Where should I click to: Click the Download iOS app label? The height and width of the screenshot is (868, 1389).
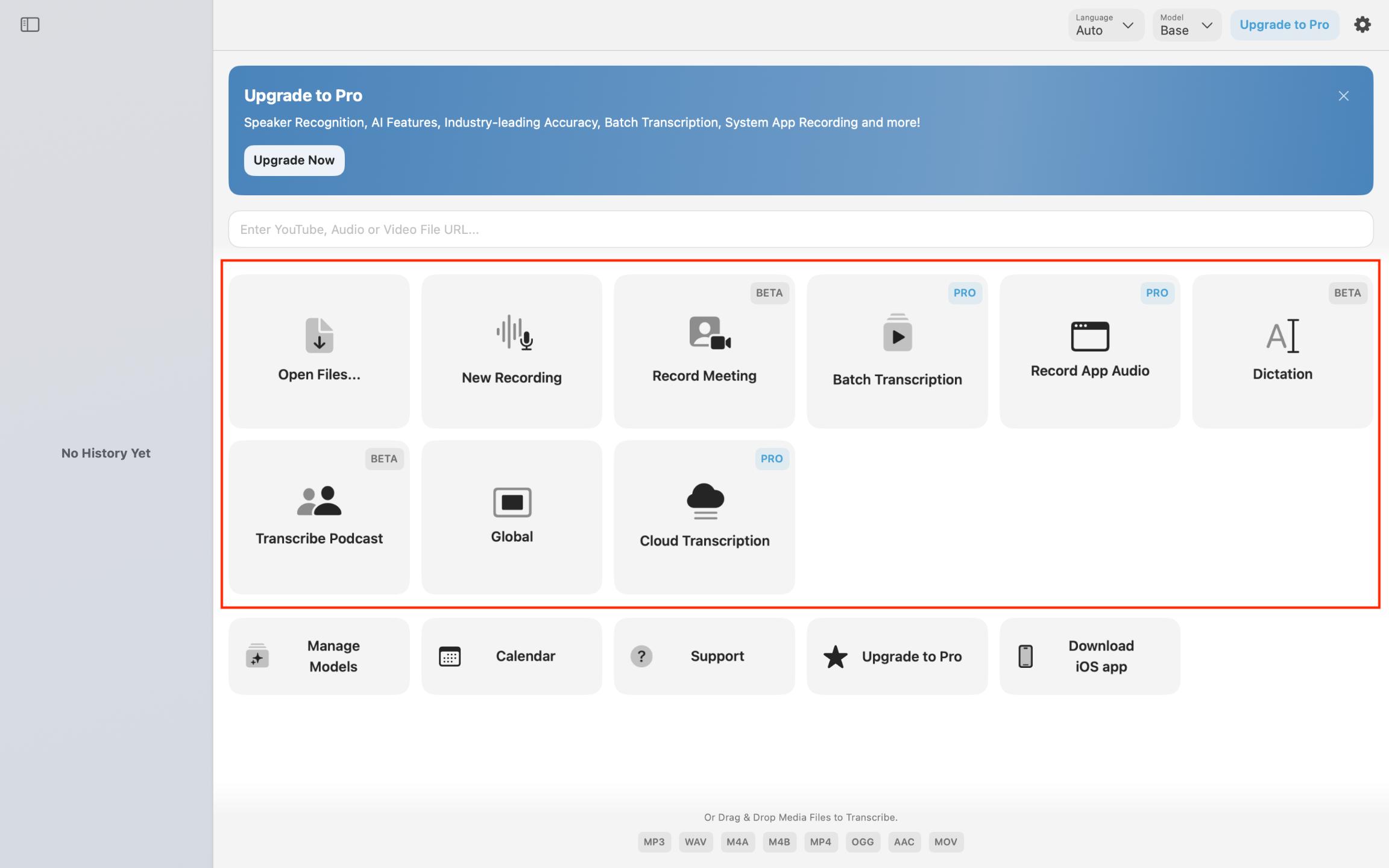[1101, 656]
